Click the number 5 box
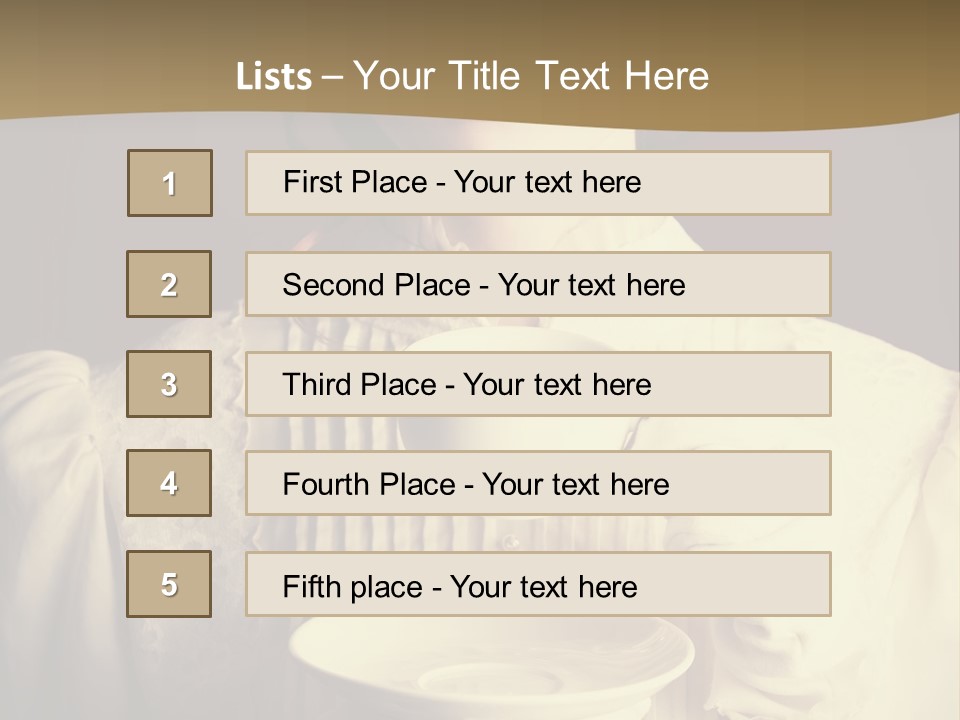This screenshot has width=960, height=720. coord(169,584)
